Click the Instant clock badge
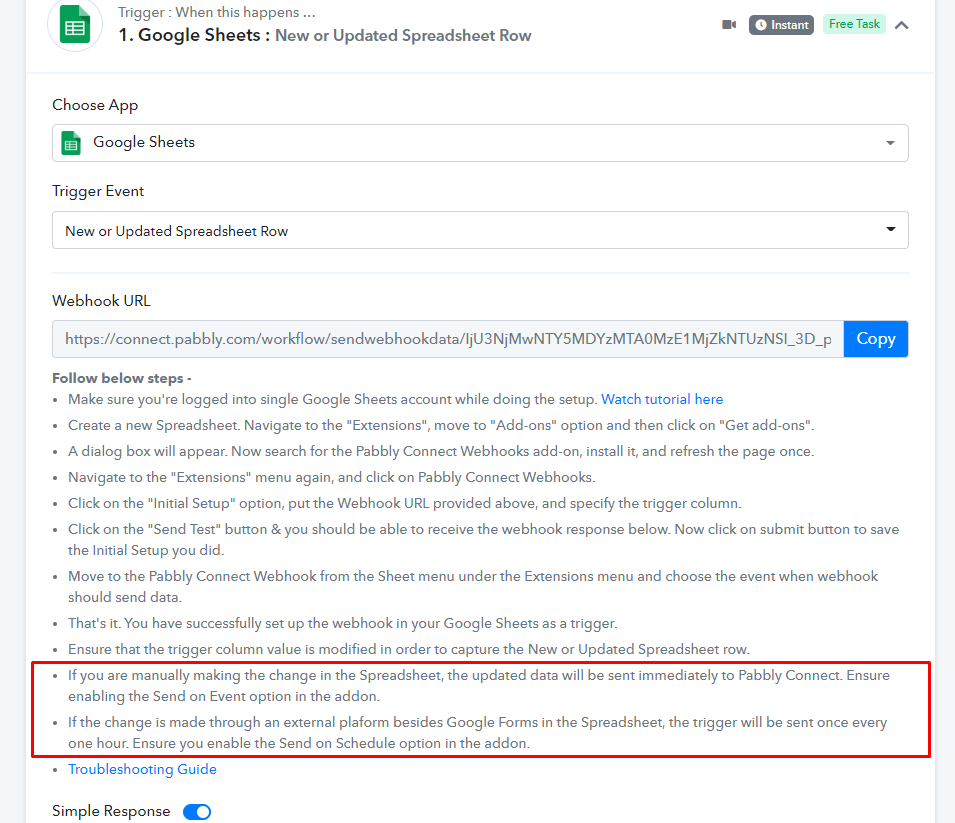This screenshot has width=955, height=823. coord(781,25)
